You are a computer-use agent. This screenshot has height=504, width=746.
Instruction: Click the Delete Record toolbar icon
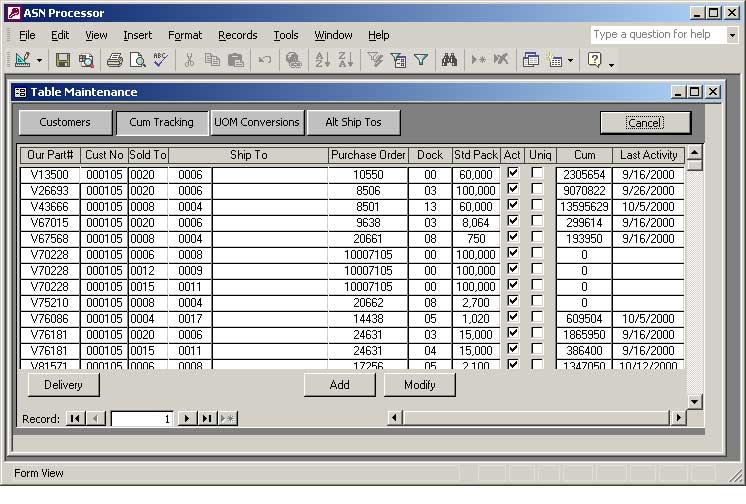(501, 60)
